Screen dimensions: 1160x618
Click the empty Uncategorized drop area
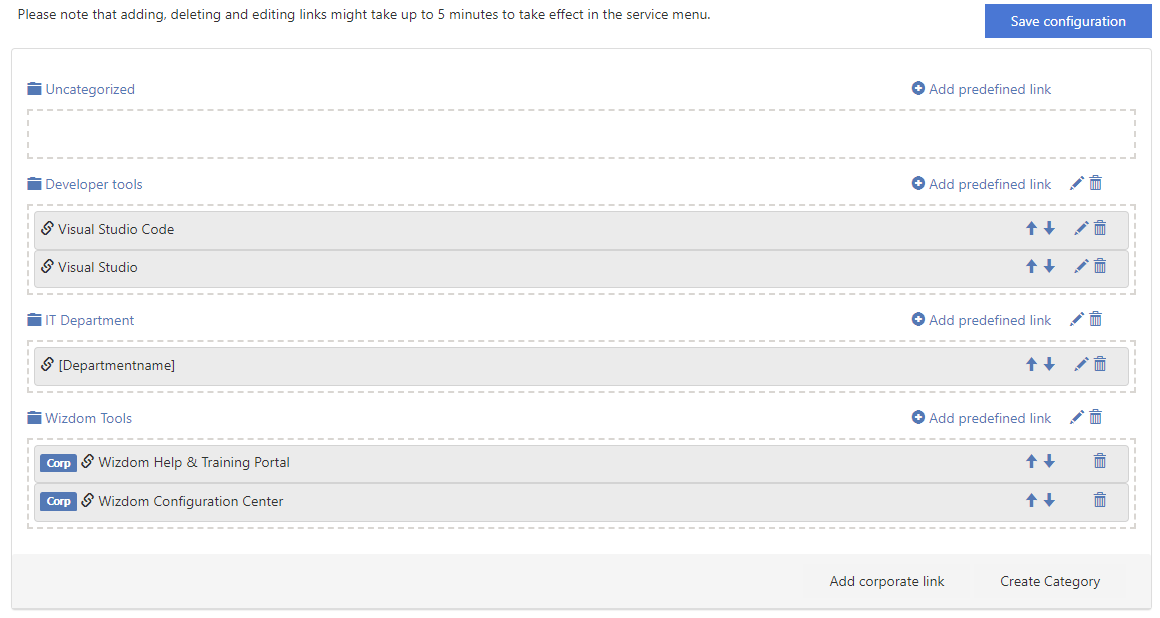click(x=580, y=134)
